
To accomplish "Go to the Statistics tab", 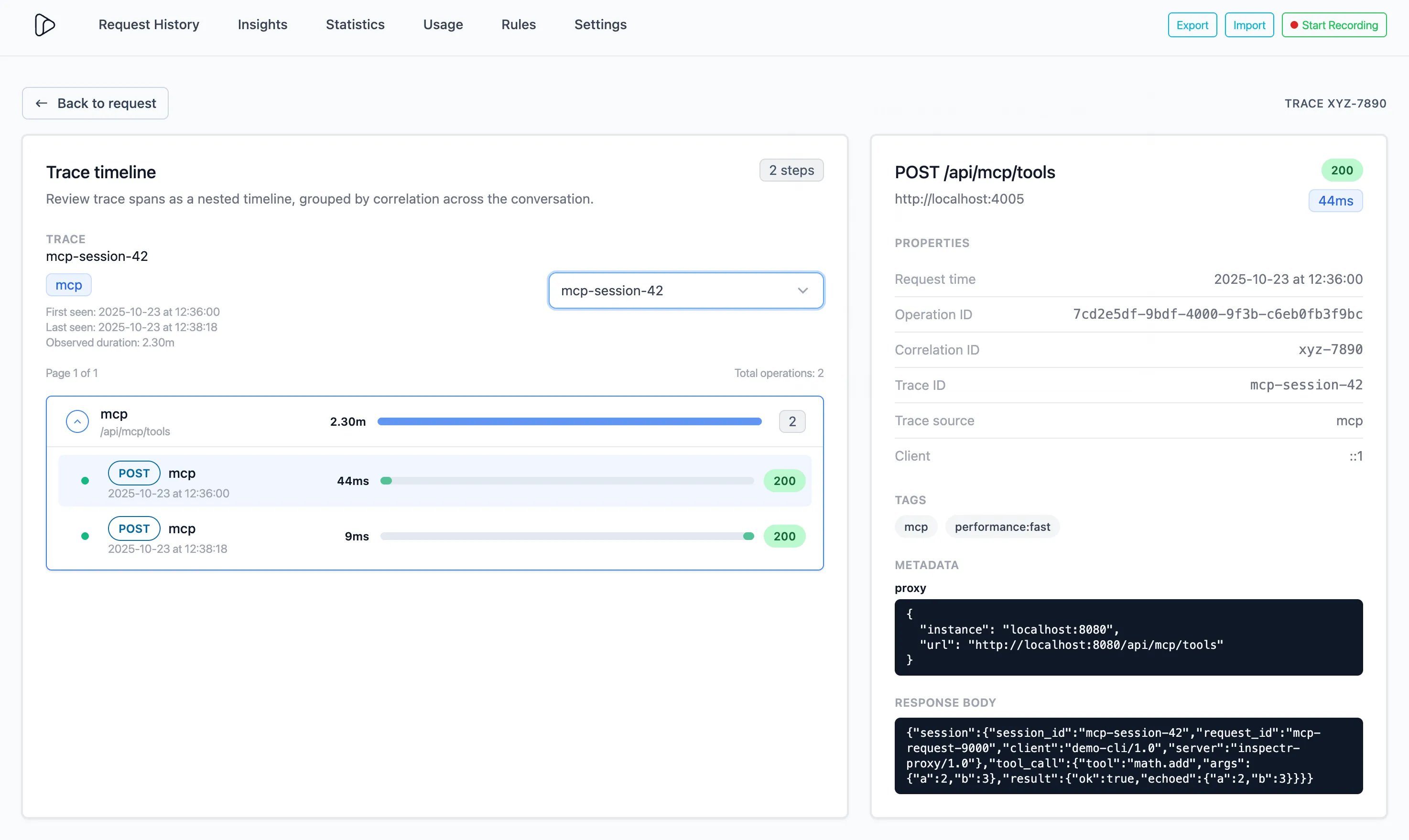I will pyautogui.click(x=355, y=25).
